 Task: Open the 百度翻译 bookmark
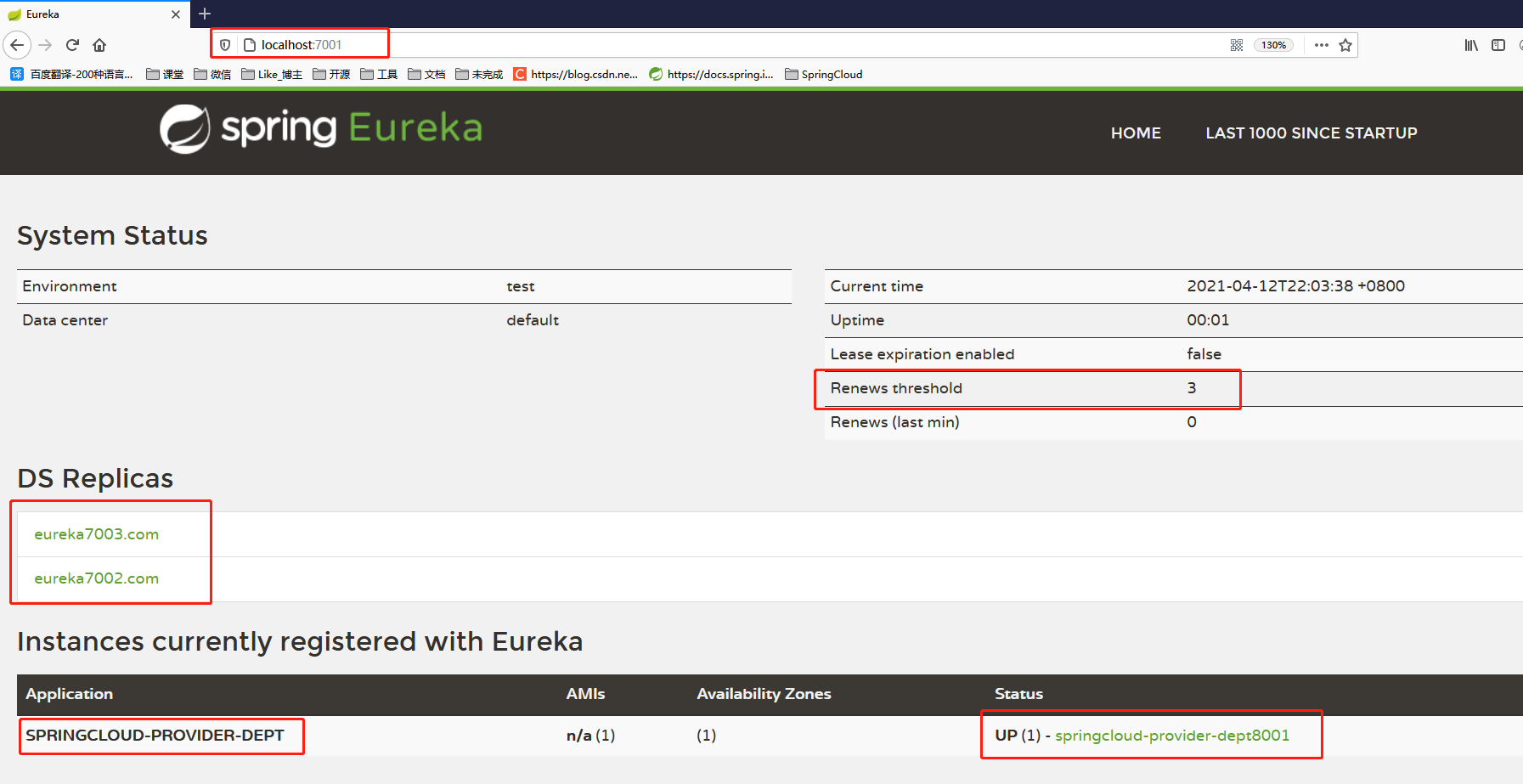pyautogui.click(x=72, y=75)
